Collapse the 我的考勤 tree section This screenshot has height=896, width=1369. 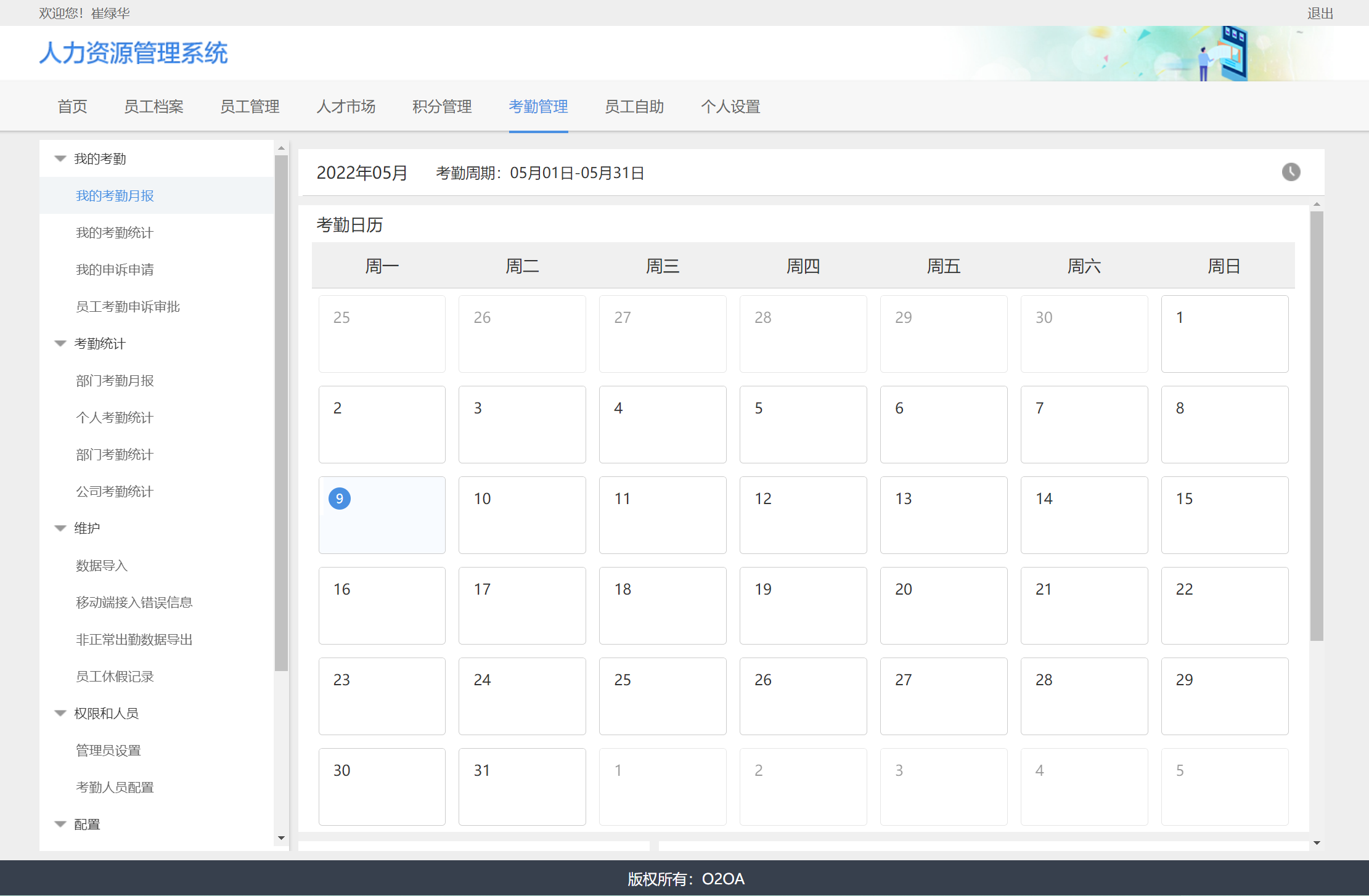[x=60, y=159]
